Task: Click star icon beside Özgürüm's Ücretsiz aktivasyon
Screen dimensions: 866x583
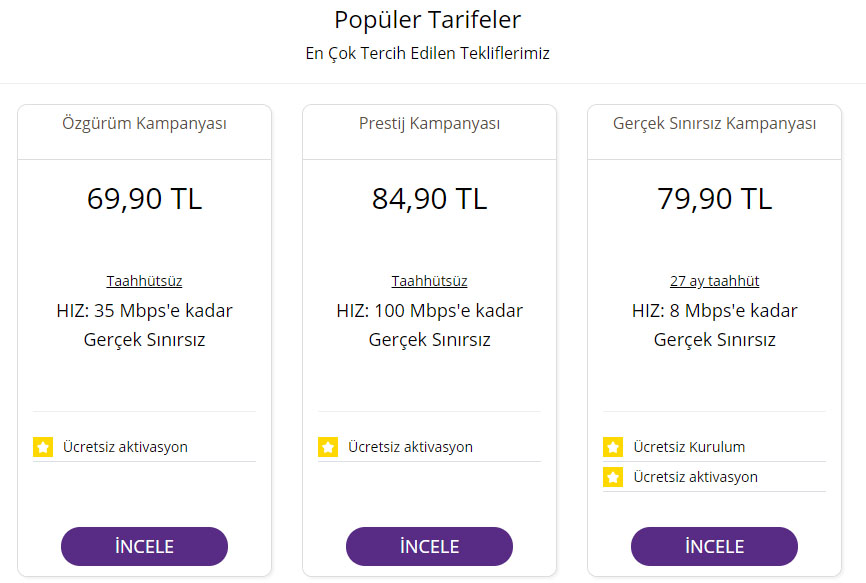Action: 42,447
